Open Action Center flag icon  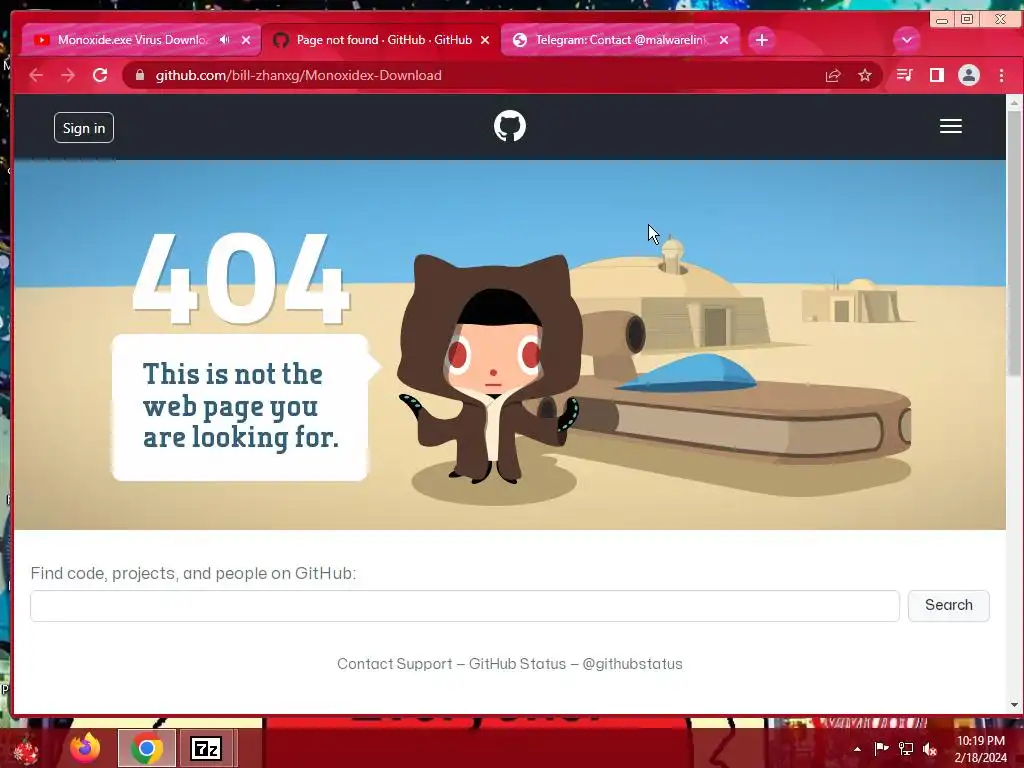881,749
